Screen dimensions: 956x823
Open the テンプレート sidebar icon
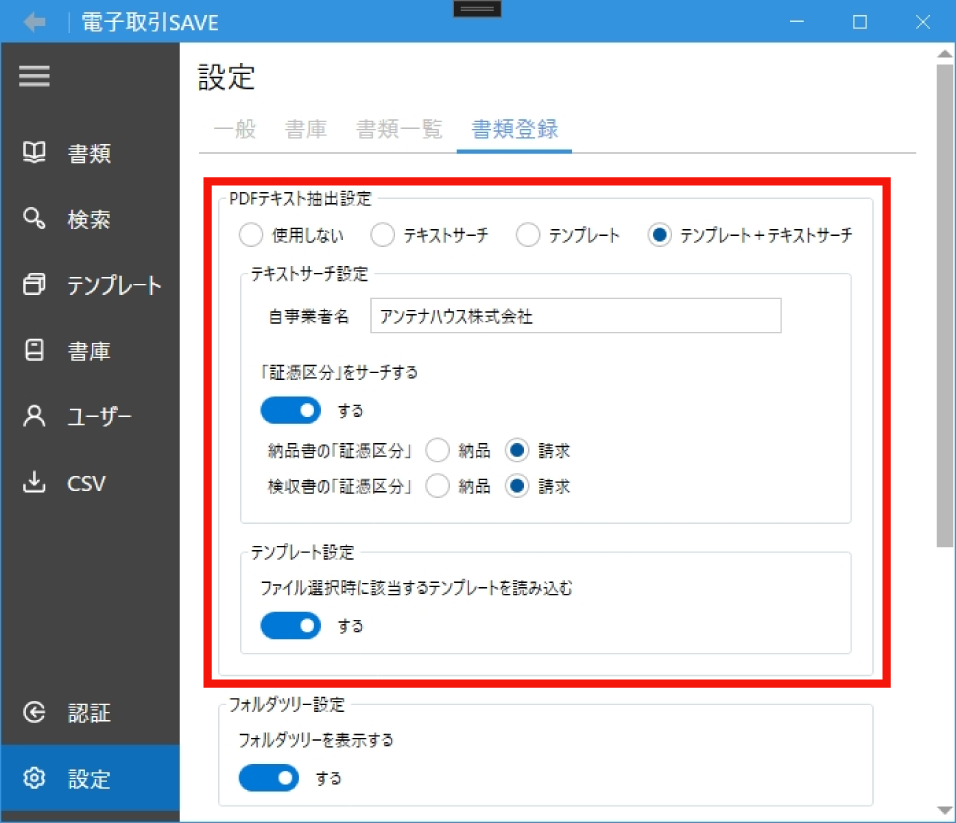tap(35, 285)
